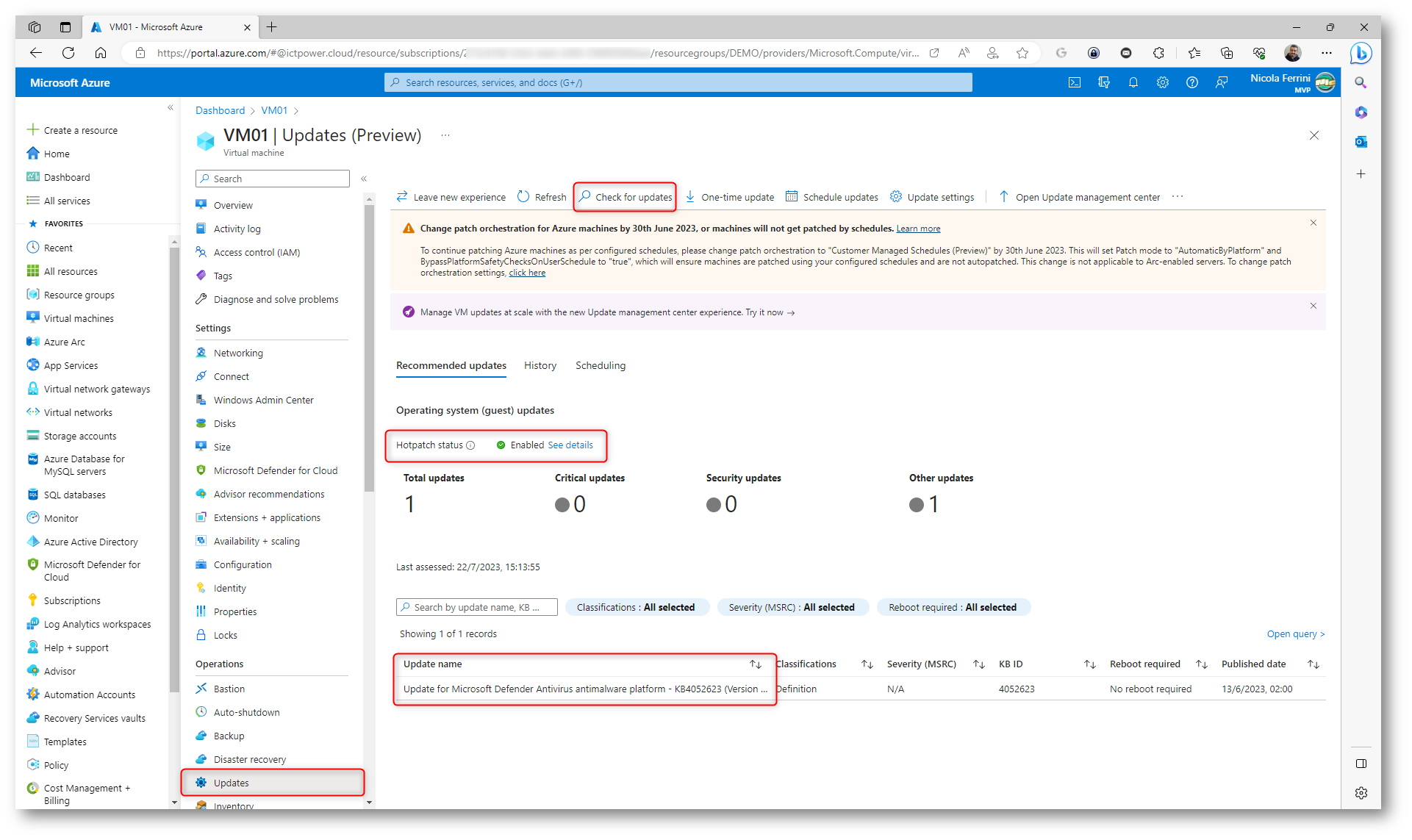Viewport: 1412px width, 840px height.
Task: Sort by the KB ID column
Action: point(1090,664)
